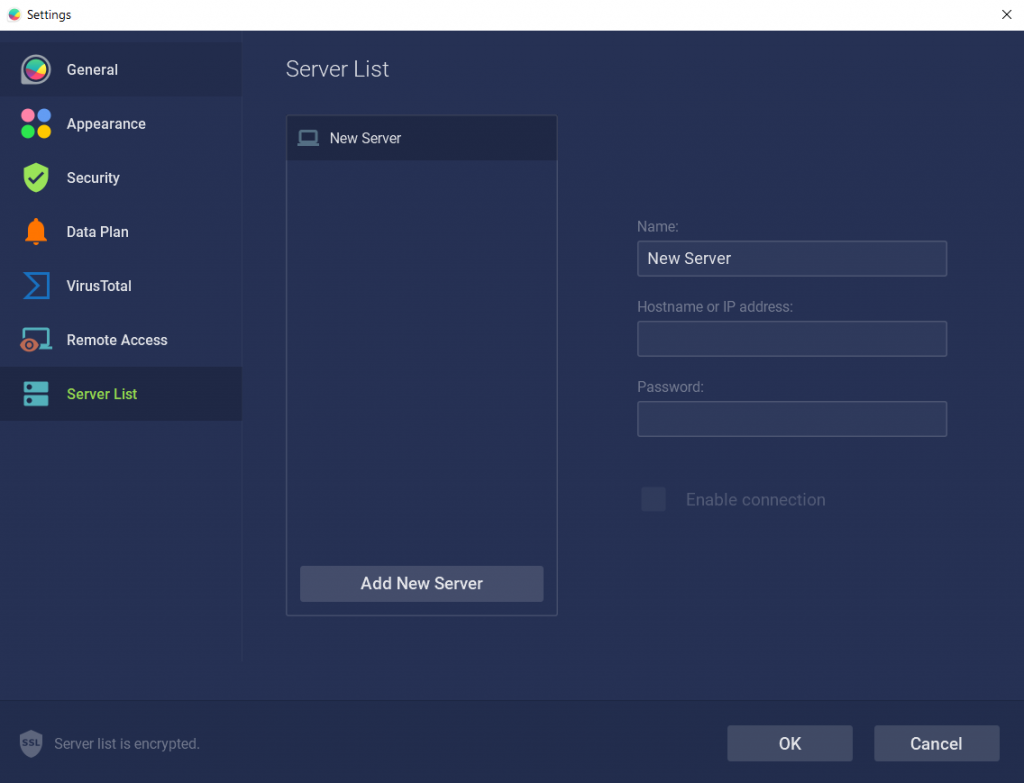Click the 'Server List' page heading
The height and width of the screenshot is (783, 1024).
[337, 69]
